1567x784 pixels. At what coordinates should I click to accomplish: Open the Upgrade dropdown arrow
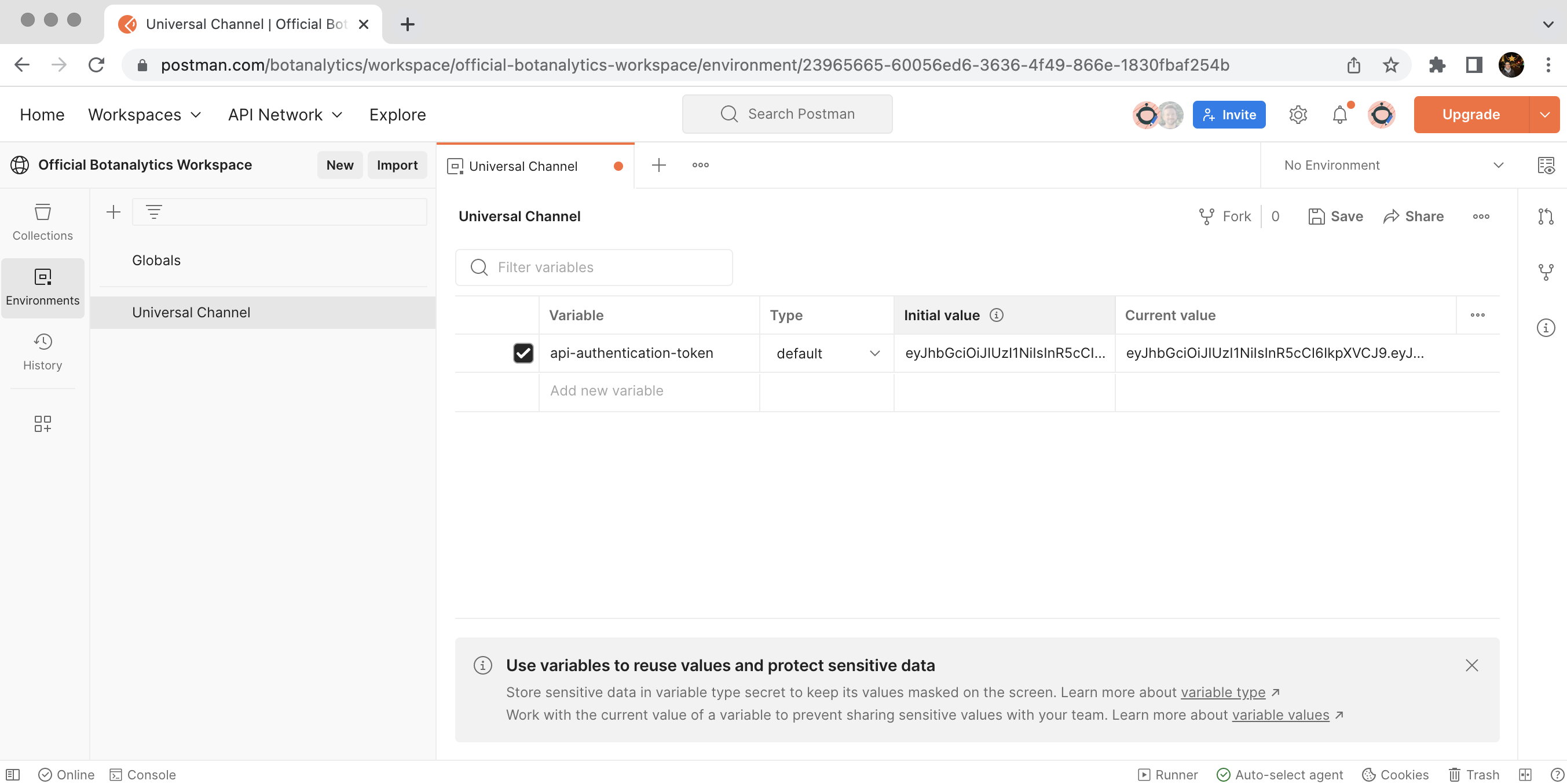click(x=1544, y=114)
